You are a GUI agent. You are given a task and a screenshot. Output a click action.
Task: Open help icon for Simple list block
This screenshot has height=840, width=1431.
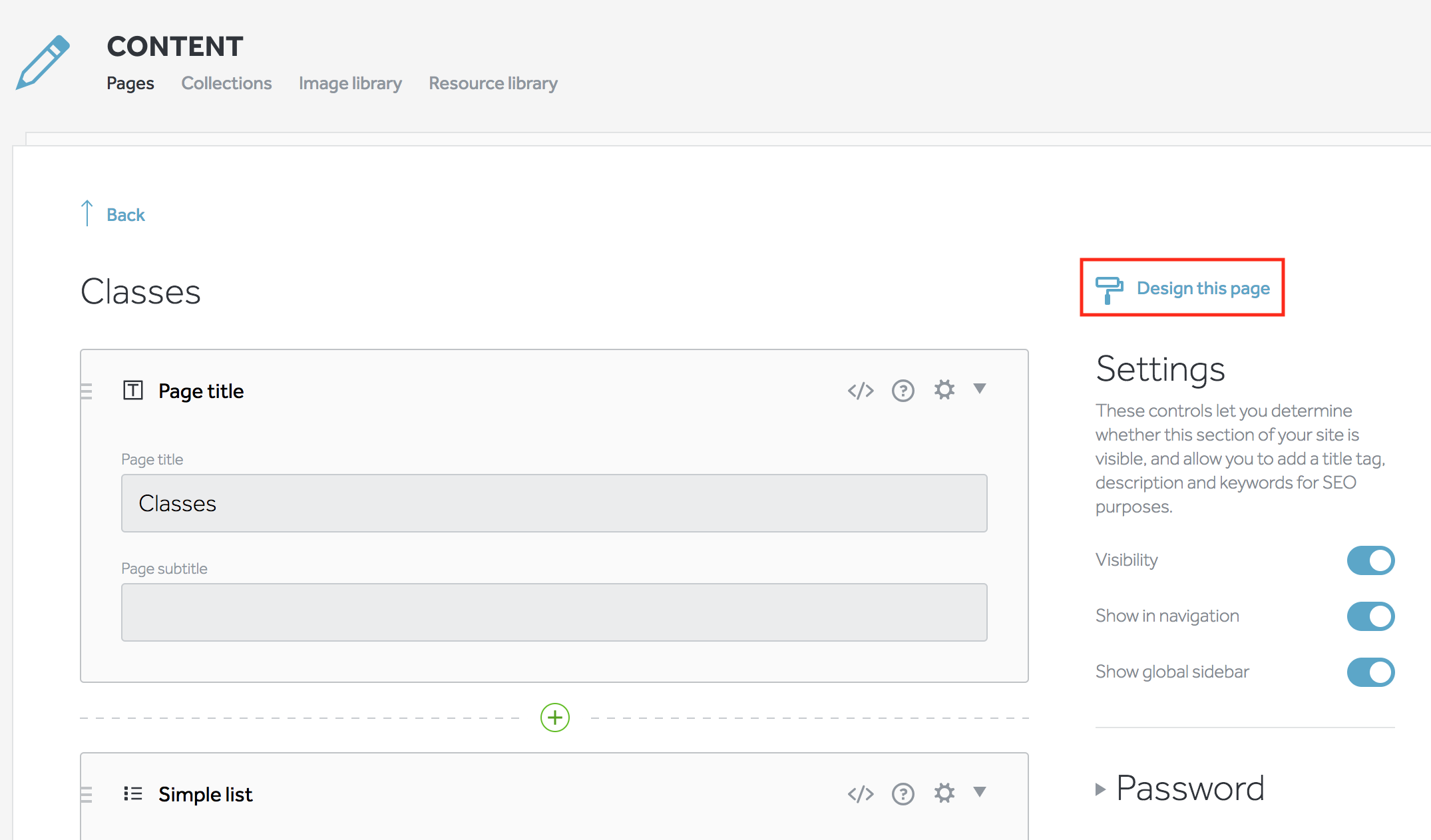[903, 793]
